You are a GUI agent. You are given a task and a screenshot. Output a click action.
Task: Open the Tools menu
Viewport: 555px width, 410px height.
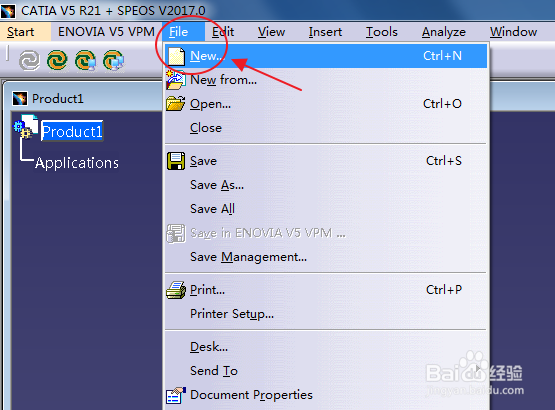(382, 32)
